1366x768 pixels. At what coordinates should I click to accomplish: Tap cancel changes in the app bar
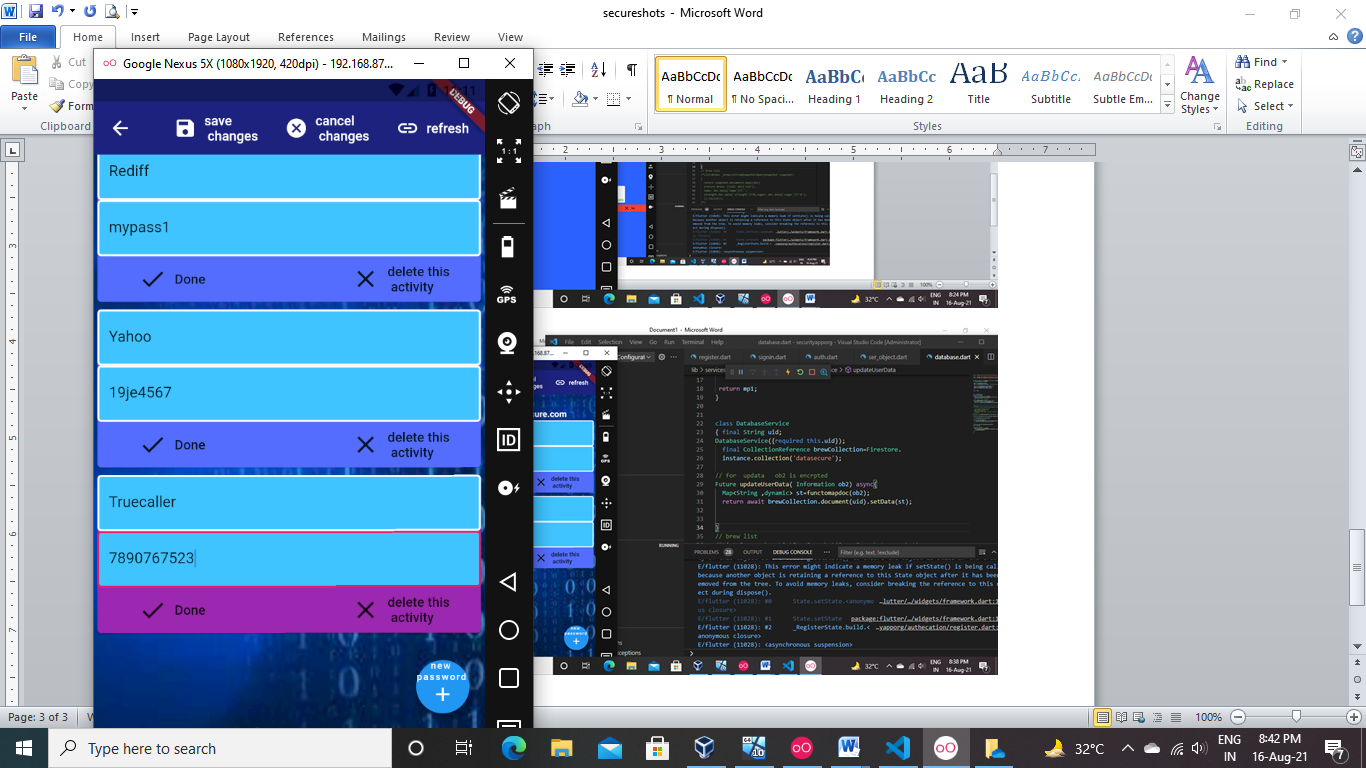[328, 128]
